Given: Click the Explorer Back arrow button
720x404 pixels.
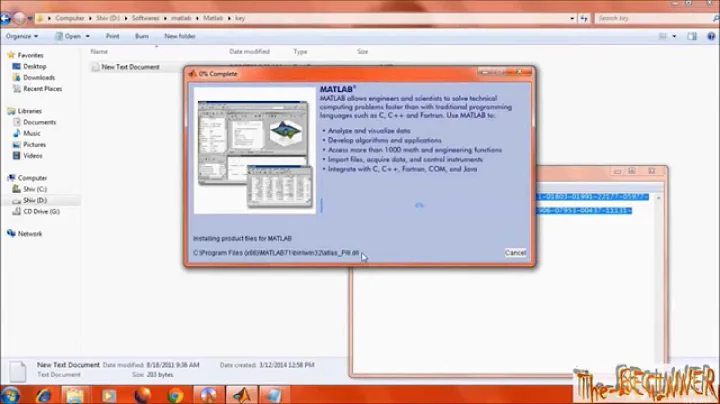Looking at the screenshot, I should click(6, 18).
